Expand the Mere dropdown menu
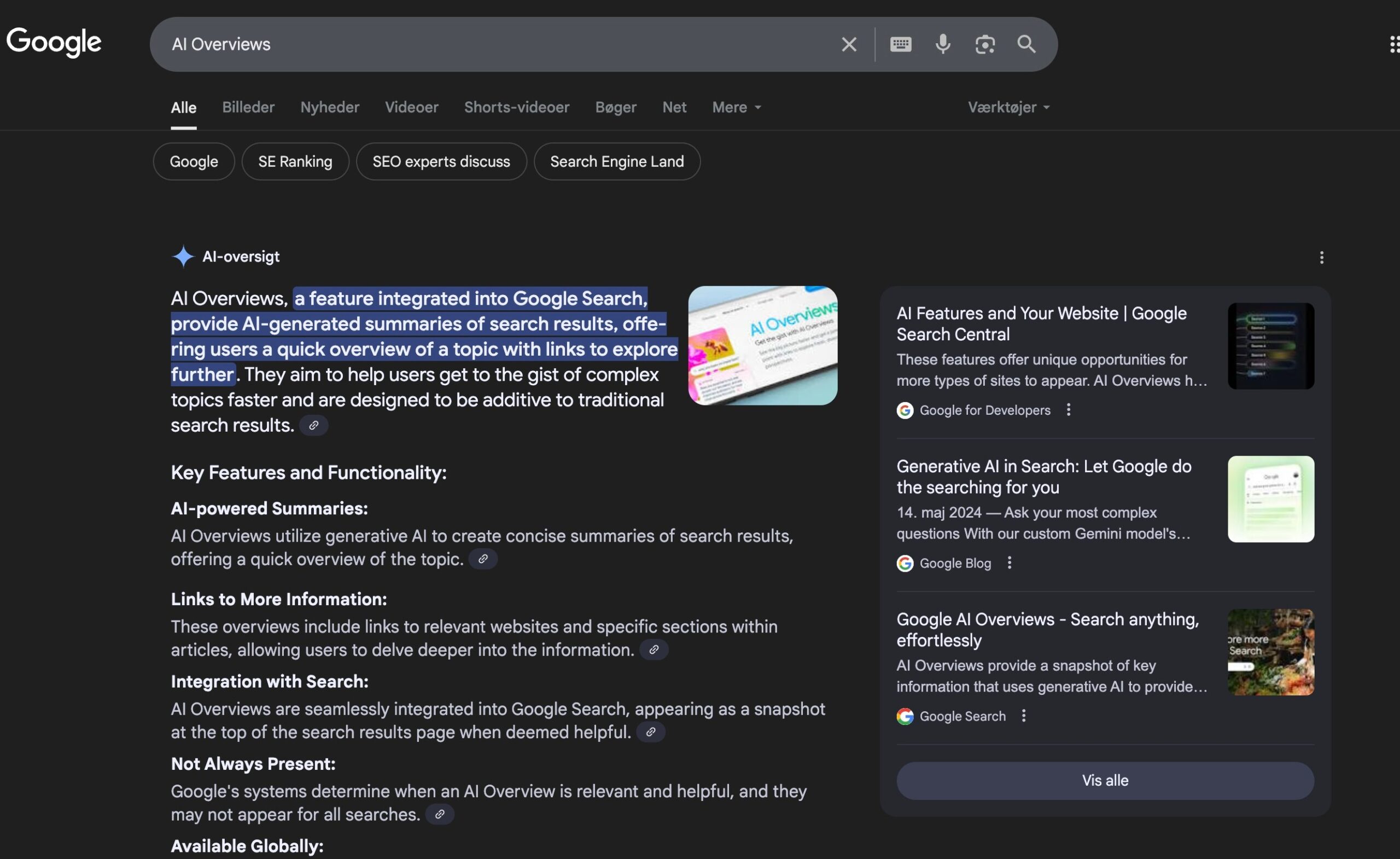Image resolution: width=1400 pixels, height=859 pixels. coord(736,107)
